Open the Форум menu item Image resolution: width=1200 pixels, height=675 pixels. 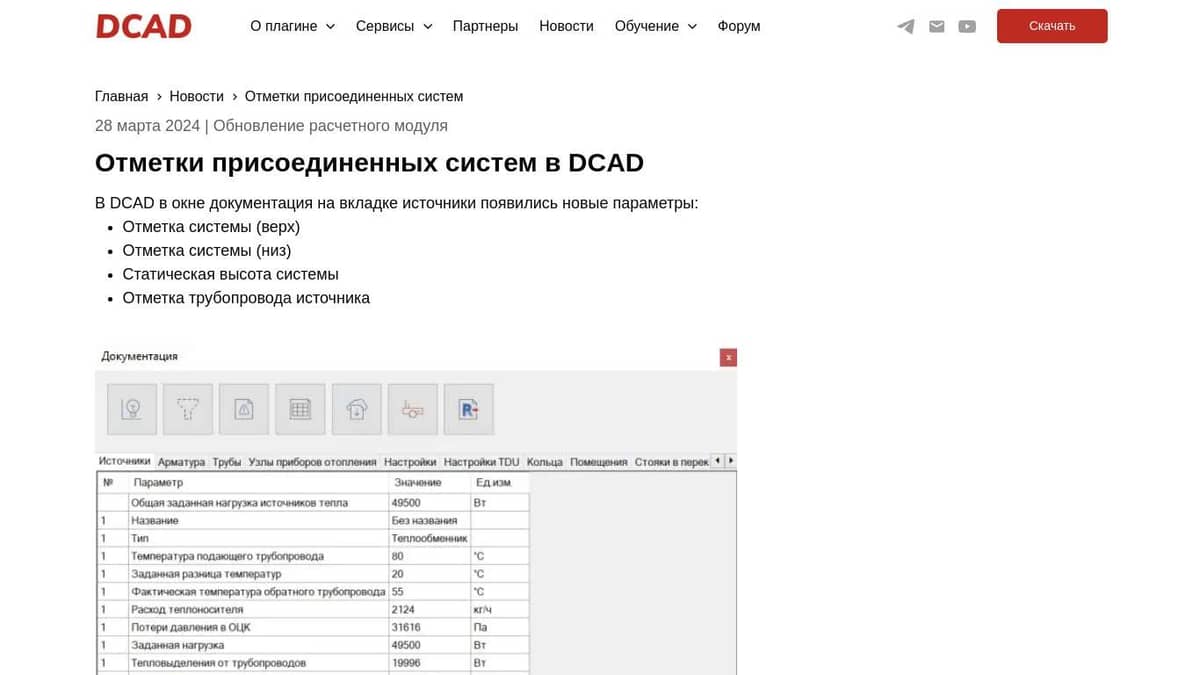pos(738,26)
